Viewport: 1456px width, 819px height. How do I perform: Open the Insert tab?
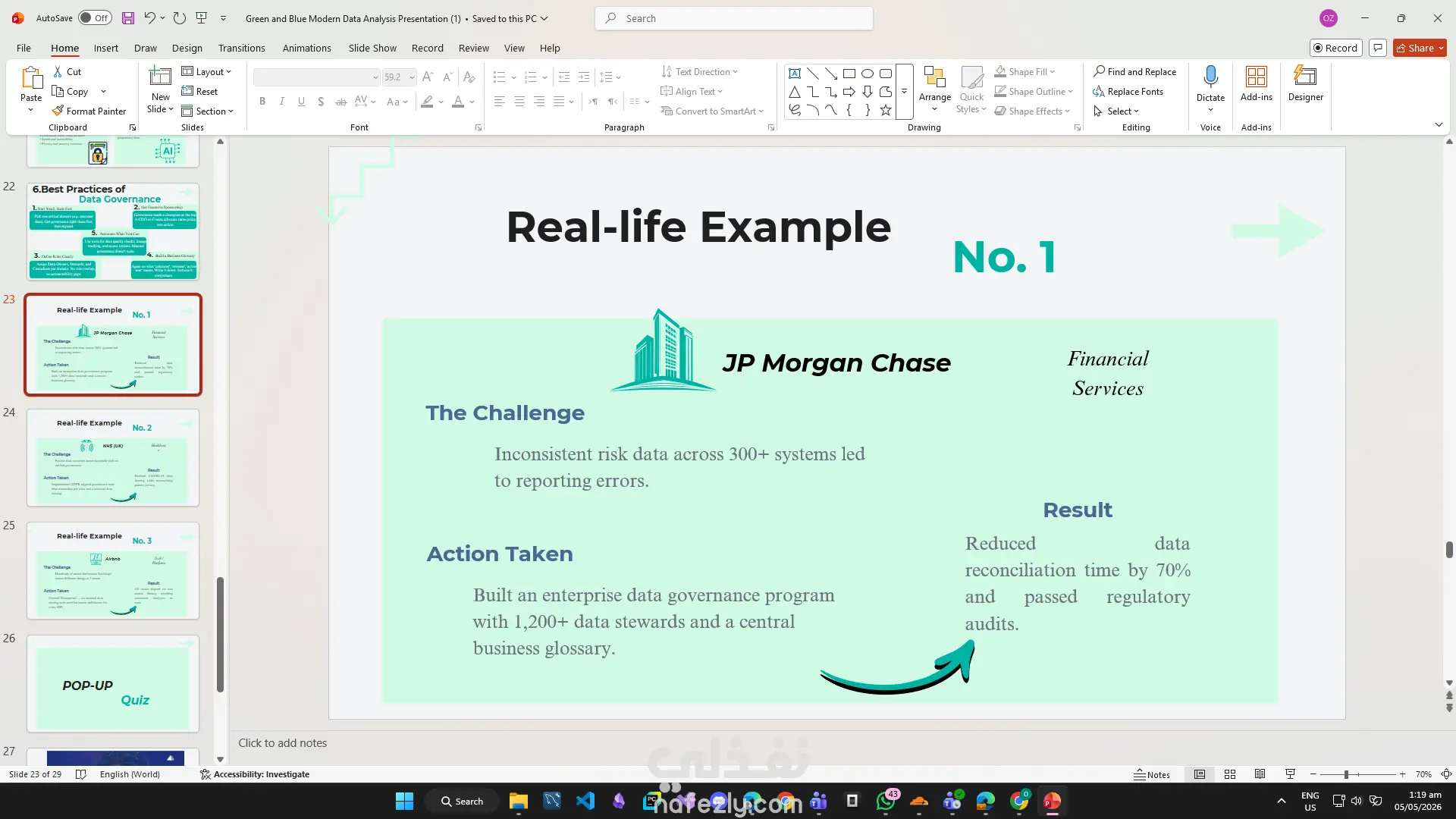106,48
